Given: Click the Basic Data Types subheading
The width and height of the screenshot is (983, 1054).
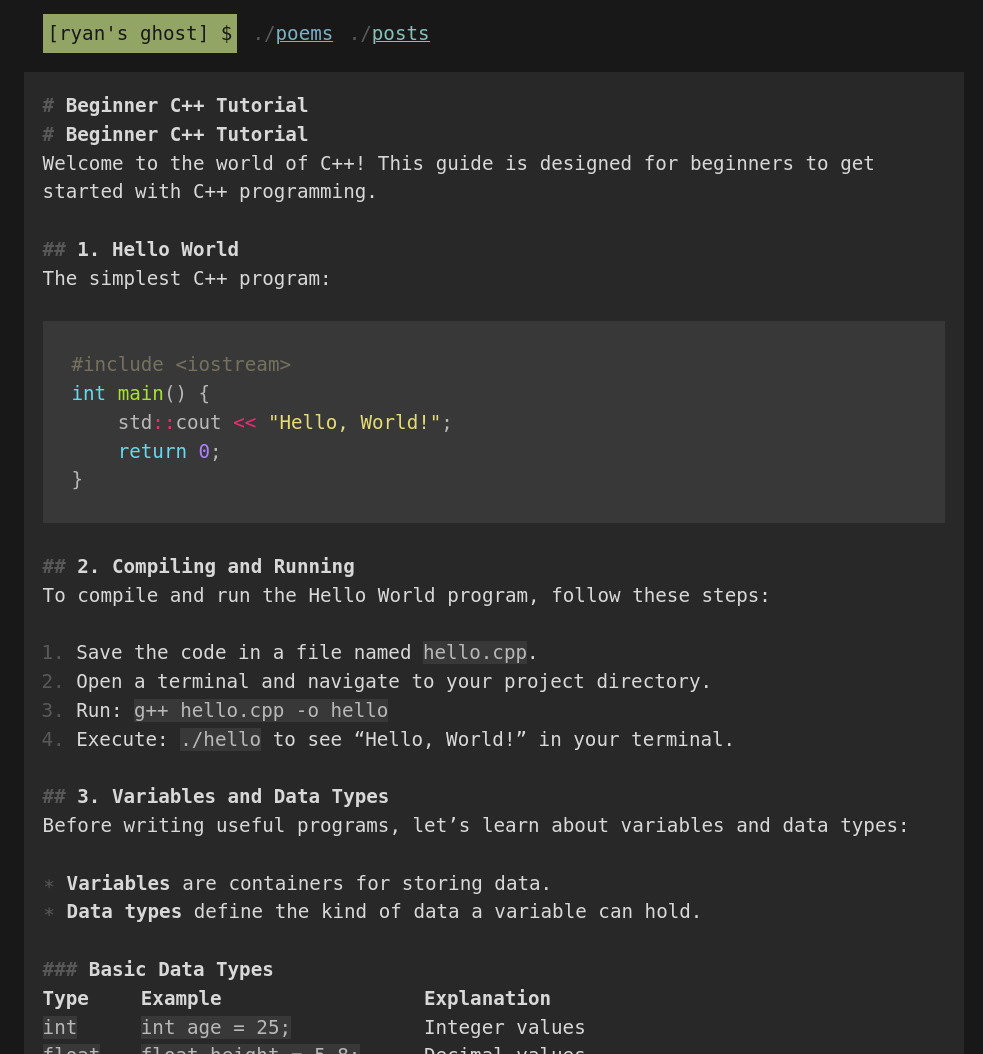Looking at the screenshot, I should pos(180,969).
